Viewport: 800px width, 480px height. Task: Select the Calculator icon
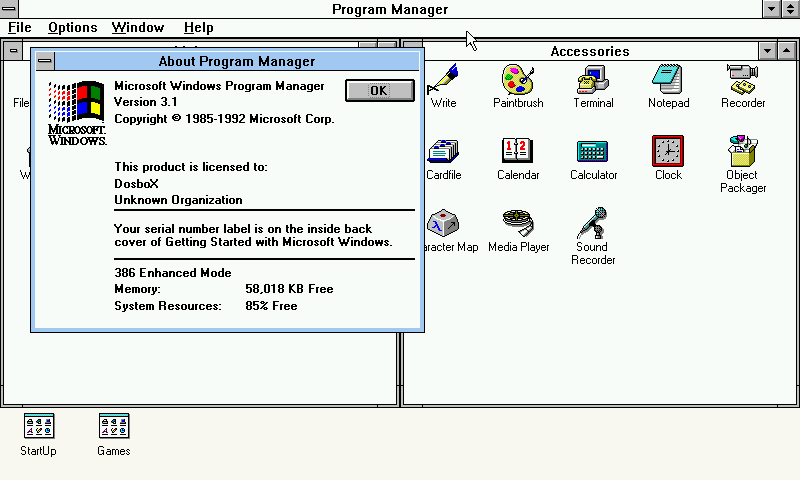pos(593,151)
